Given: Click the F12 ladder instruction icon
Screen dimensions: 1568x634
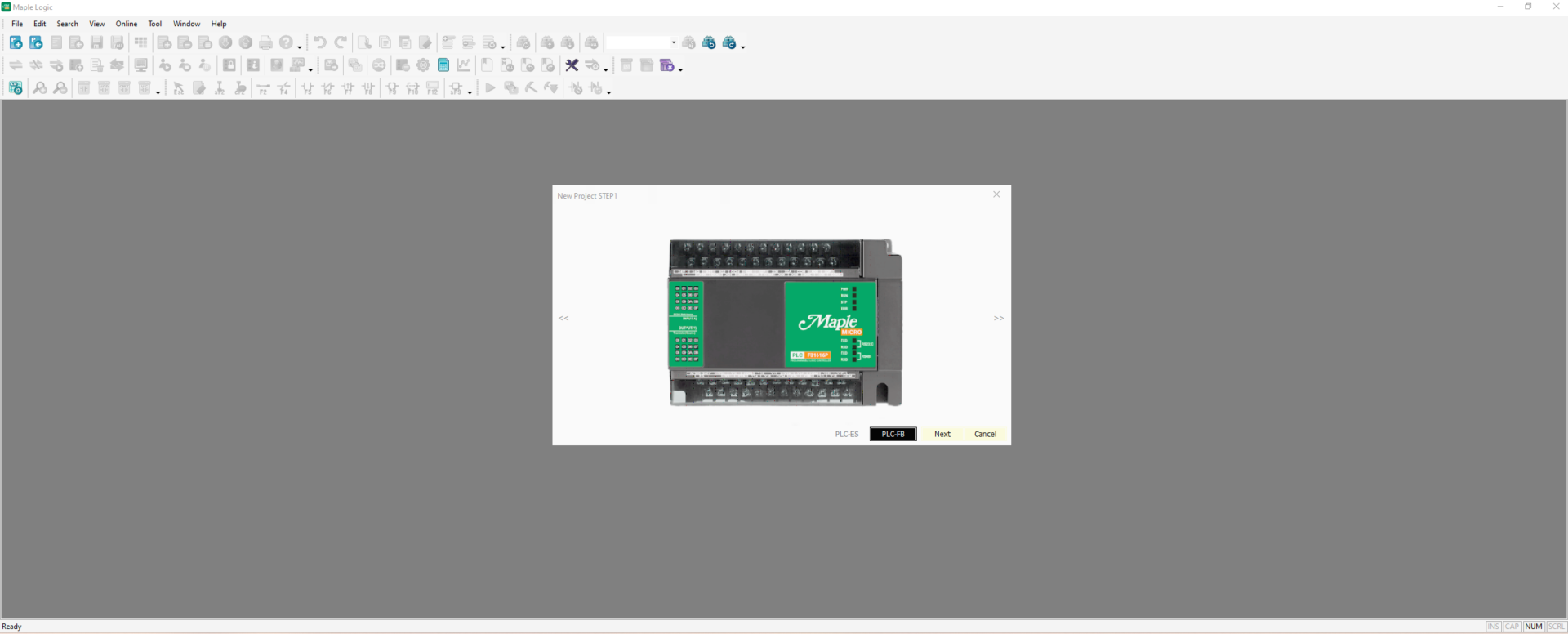Looking at the screenshot, I should tap(433, 88).
